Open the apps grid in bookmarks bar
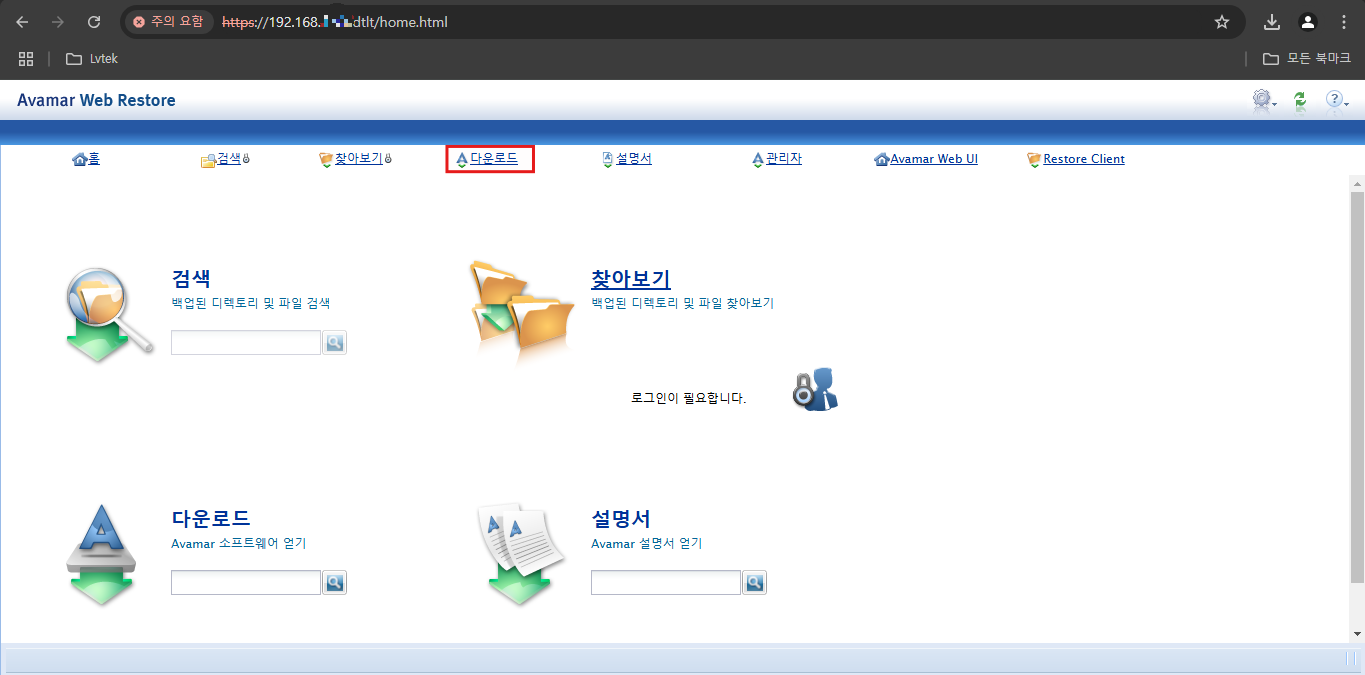The width and height of the screenshot is (1365, 675). [x=26, y=59]
